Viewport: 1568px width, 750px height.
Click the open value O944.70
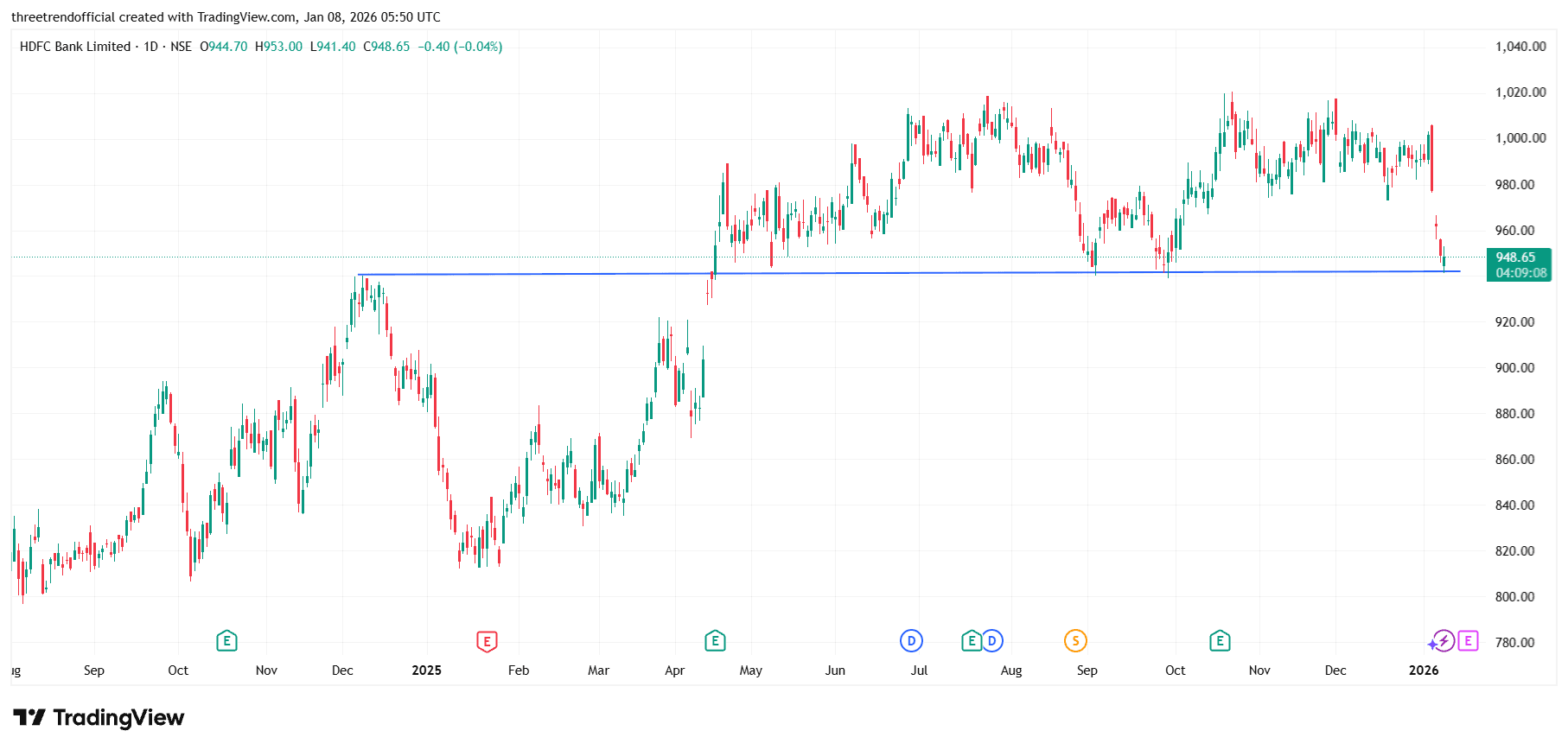(224, 47)
